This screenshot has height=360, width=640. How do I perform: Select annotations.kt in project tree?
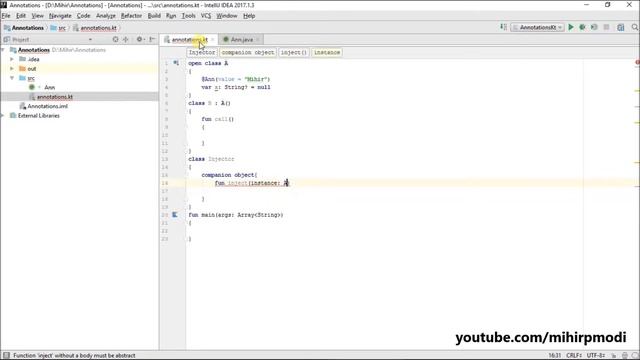55,97
